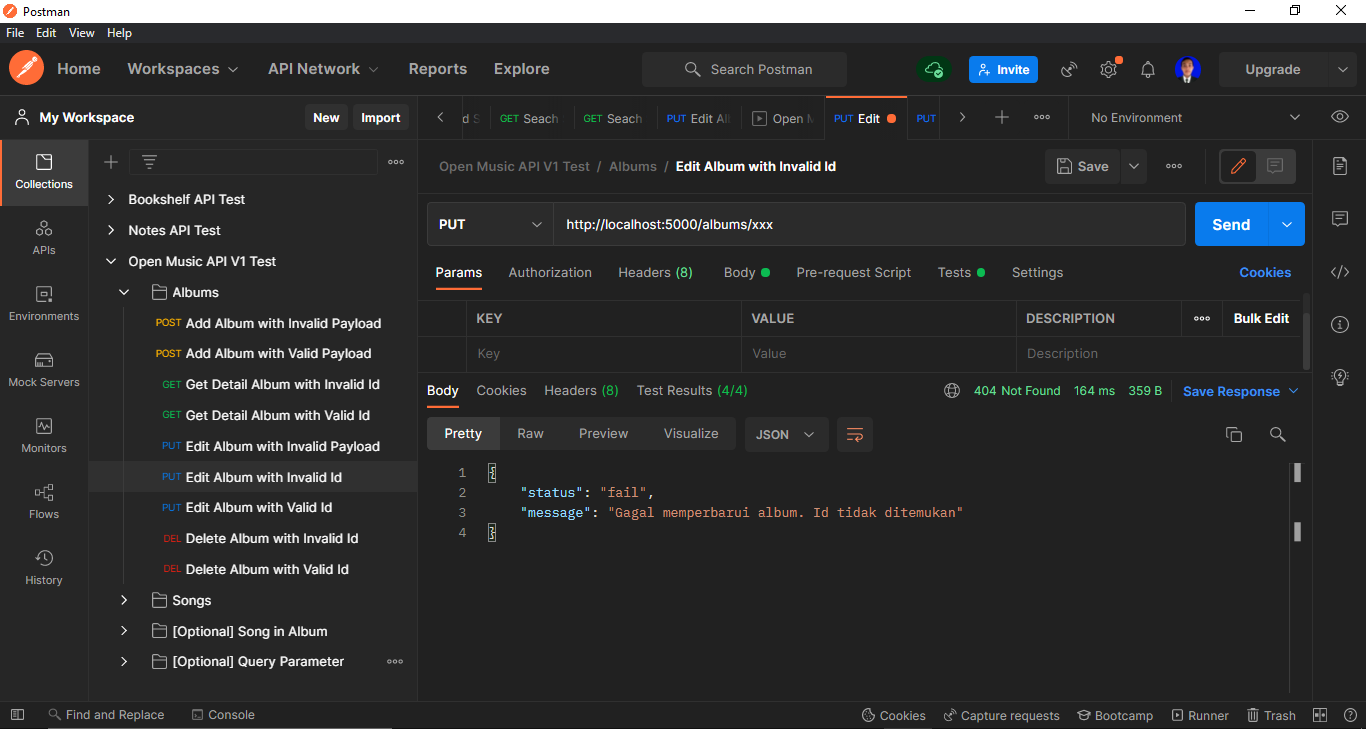Open the View menu
Image resolution: width=1366 pixels, height=729 pixels.
click(82, 33)
